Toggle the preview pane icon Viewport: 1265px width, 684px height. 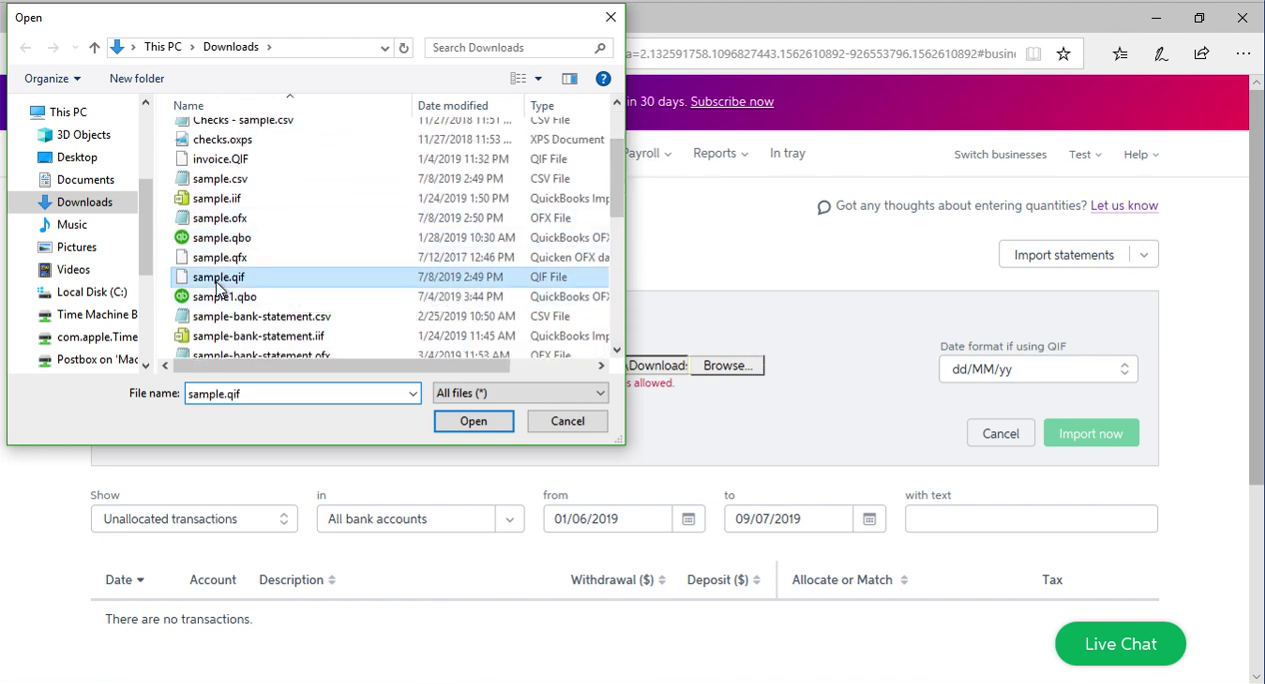click(x=569, y=79)
